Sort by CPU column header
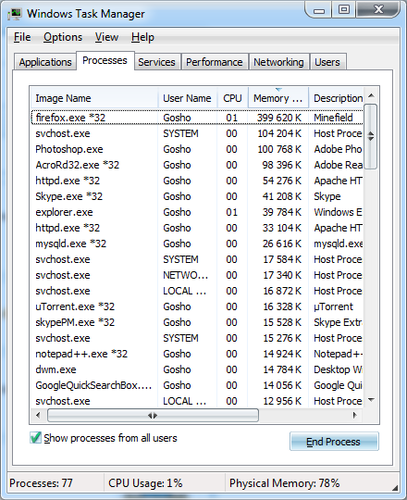This screenshot has height=500, width=407. pyautogui.click(x=233, y=98)
